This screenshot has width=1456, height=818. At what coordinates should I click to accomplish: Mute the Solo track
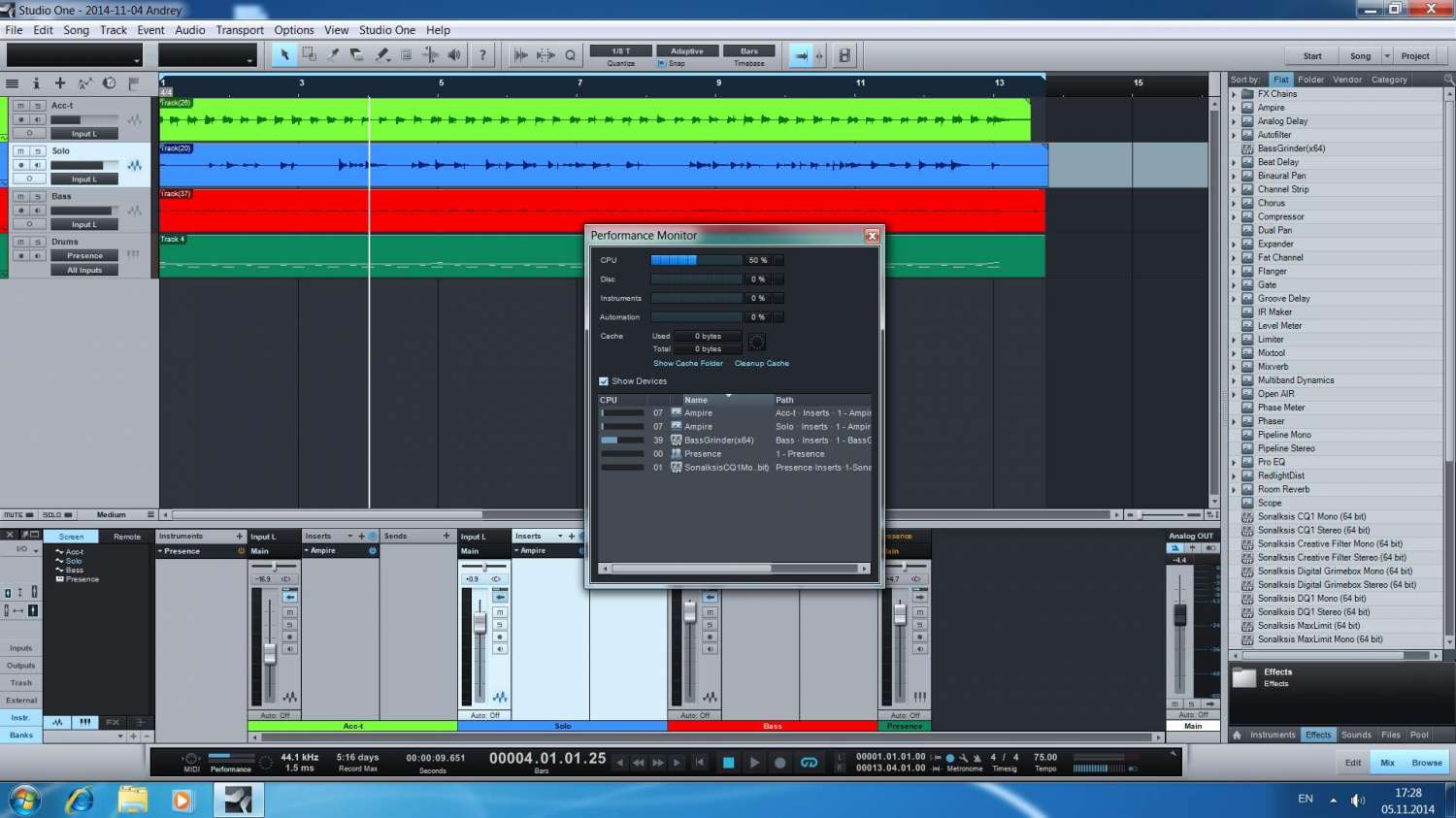[20, 151]
